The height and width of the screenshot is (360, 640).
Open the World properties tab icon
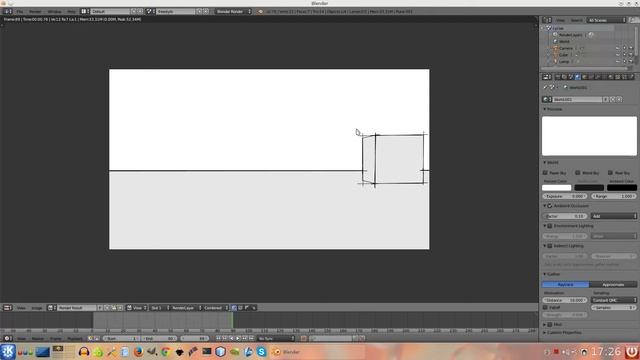pyautogui.click(x=578, y=77)
